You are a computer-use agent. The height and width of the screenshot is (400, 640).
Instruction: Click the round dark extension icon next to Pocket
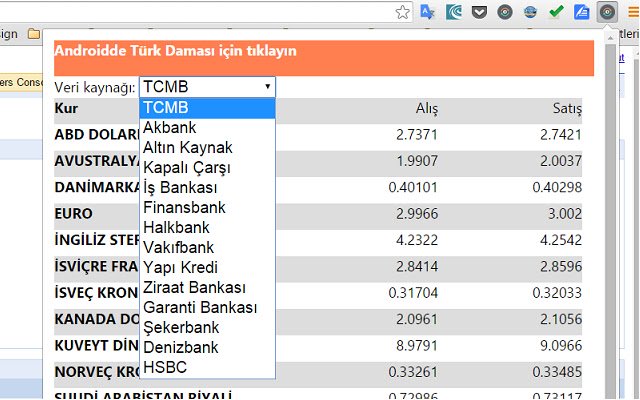tap(505, 12)
